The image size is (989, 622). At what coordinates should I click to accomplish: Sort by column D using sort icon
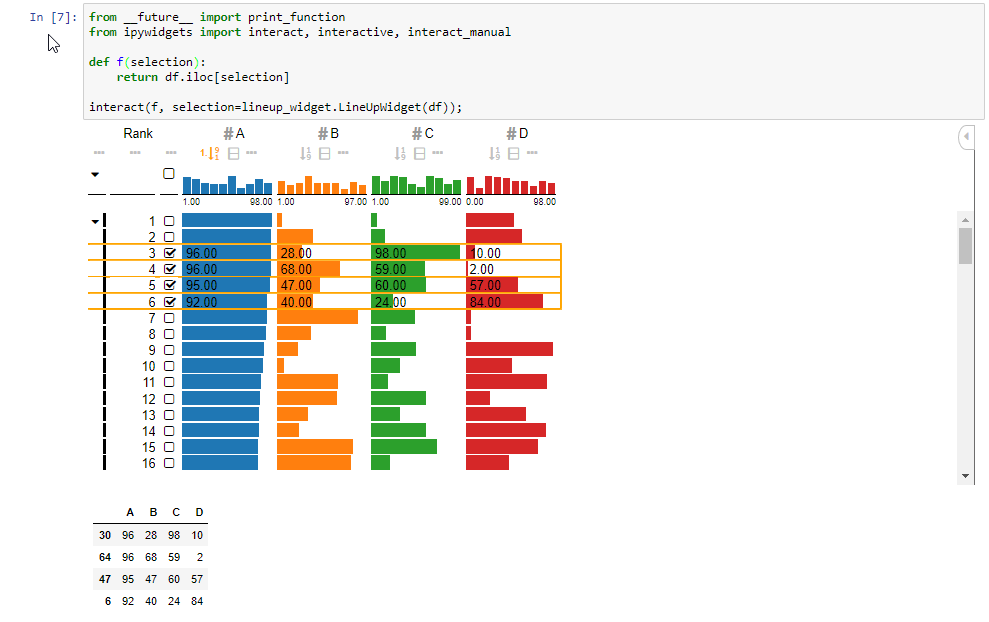(494, 153)
